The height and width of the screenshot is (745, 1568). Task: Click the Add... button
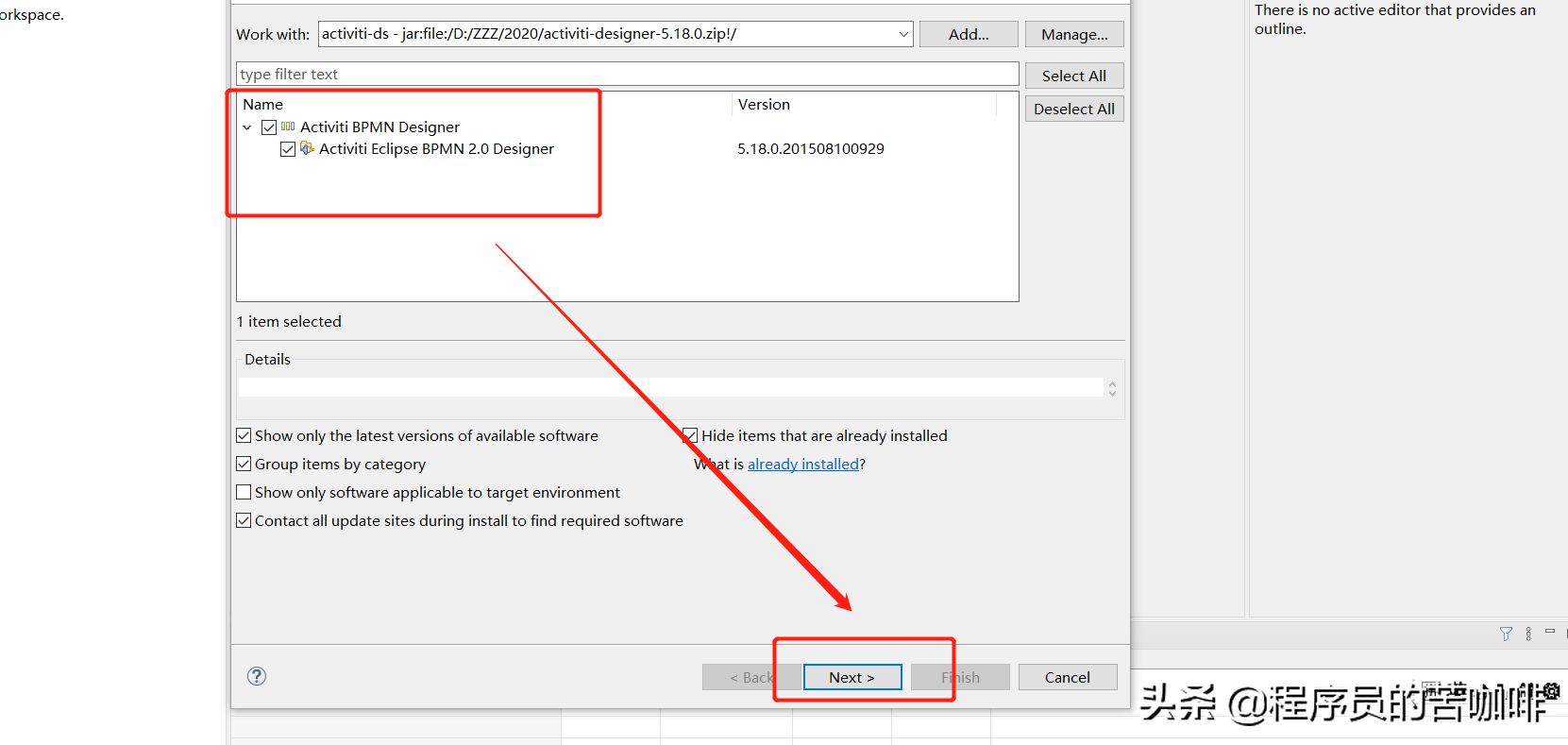(969, 34)
